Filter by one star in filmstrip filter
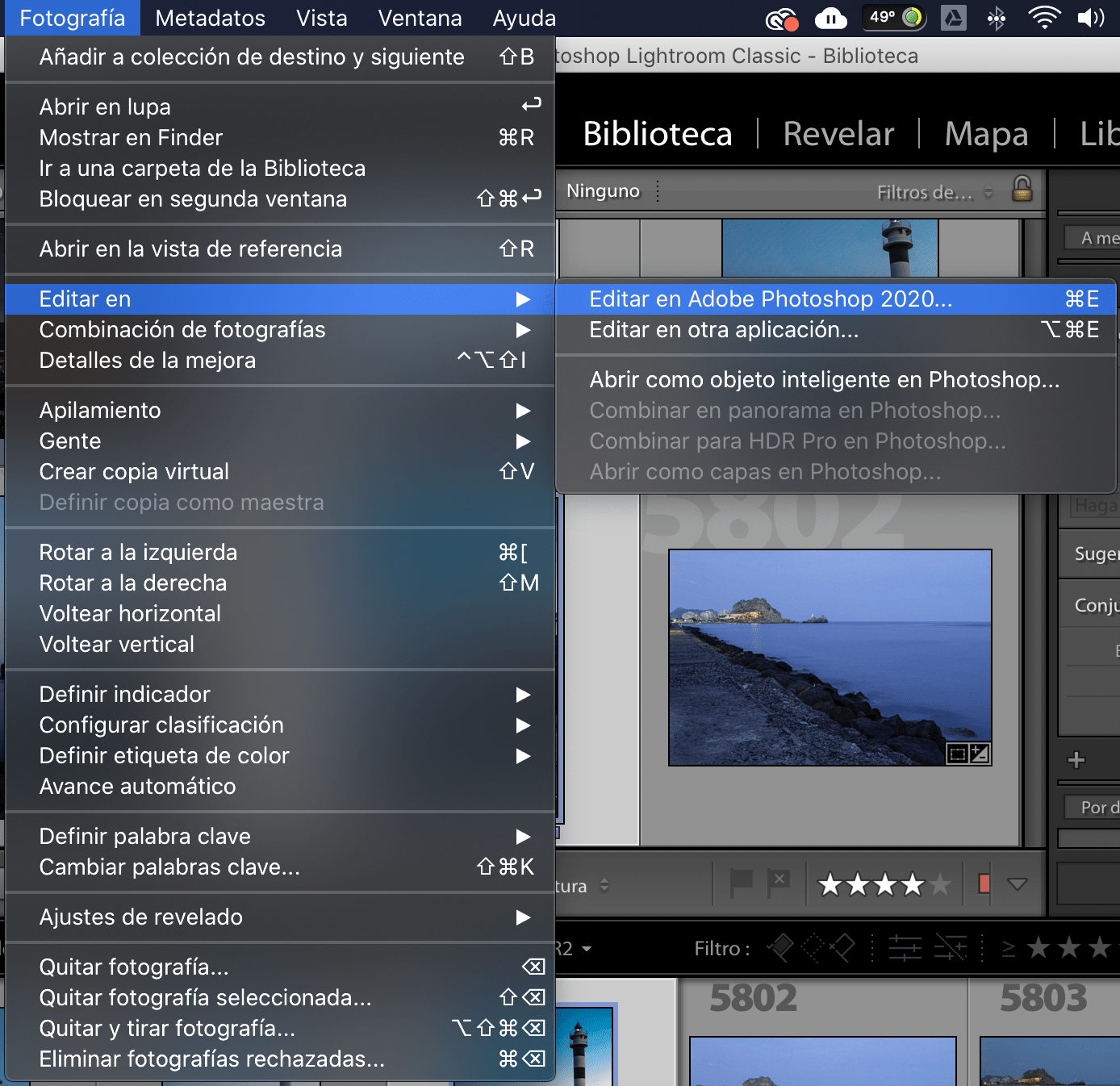 pos(1038,947)
